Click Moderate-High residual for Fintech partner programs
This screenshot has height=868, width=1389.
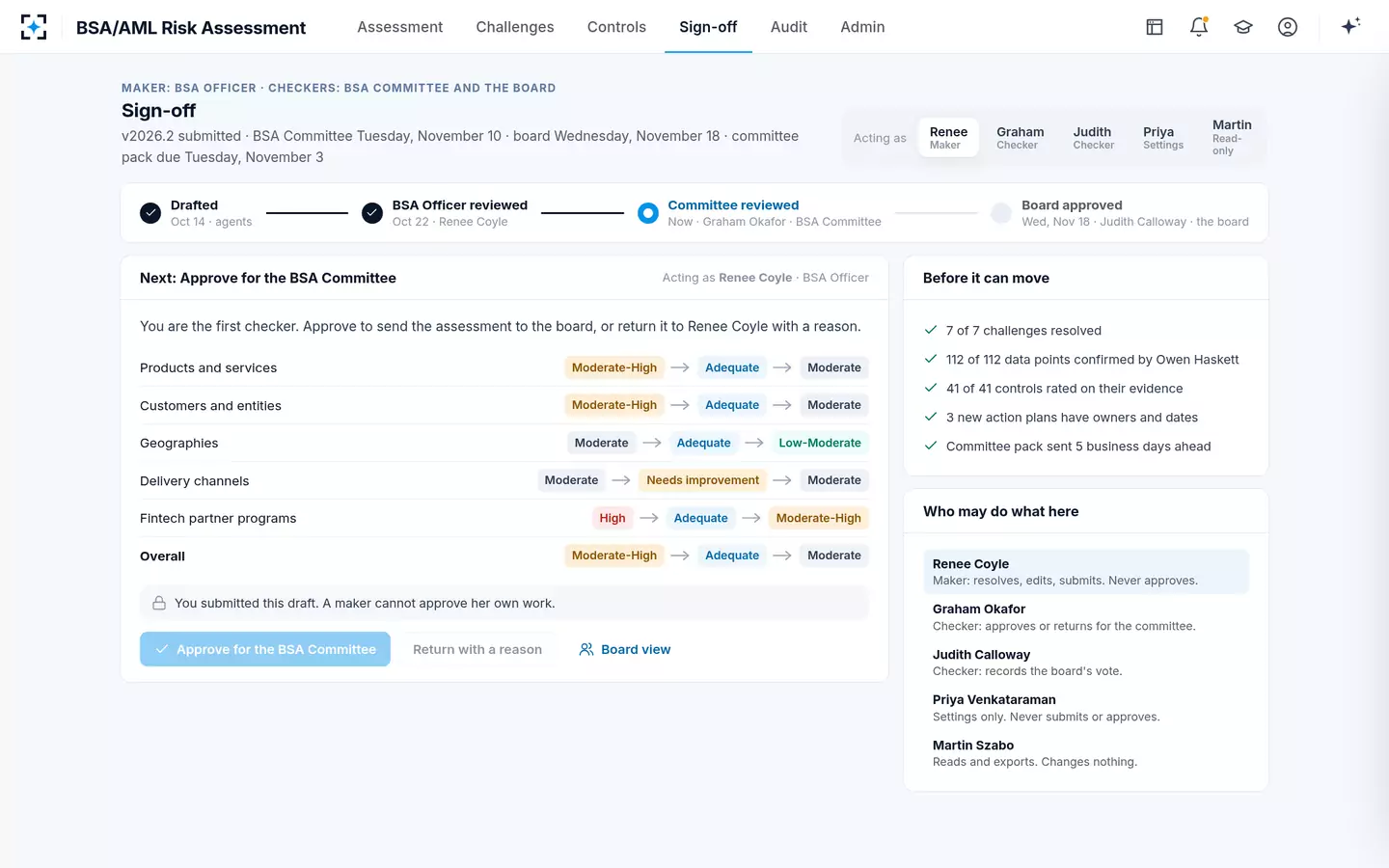(819, 518)
